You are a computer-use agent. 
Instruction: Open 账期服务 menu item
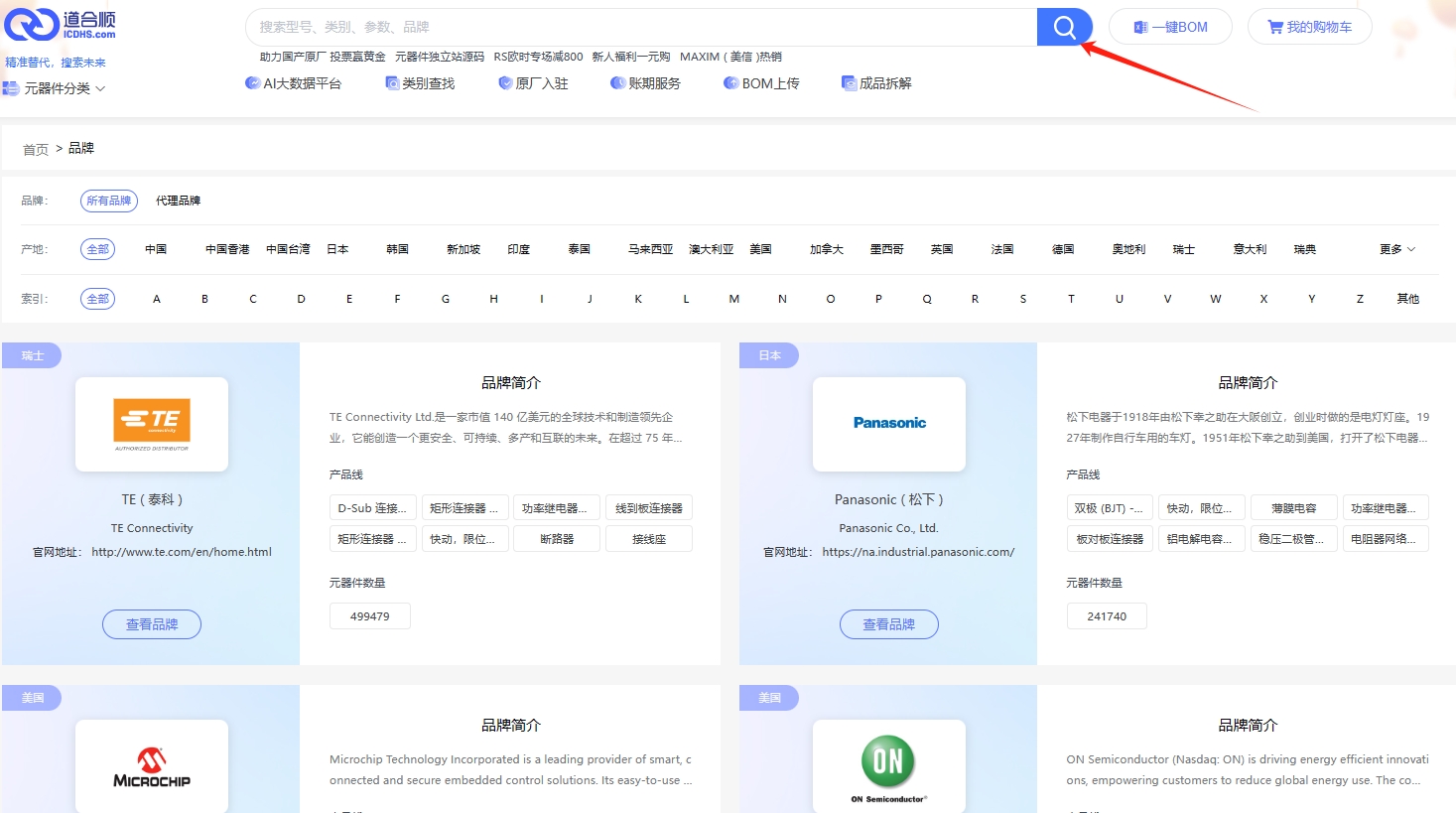(645, 83)
